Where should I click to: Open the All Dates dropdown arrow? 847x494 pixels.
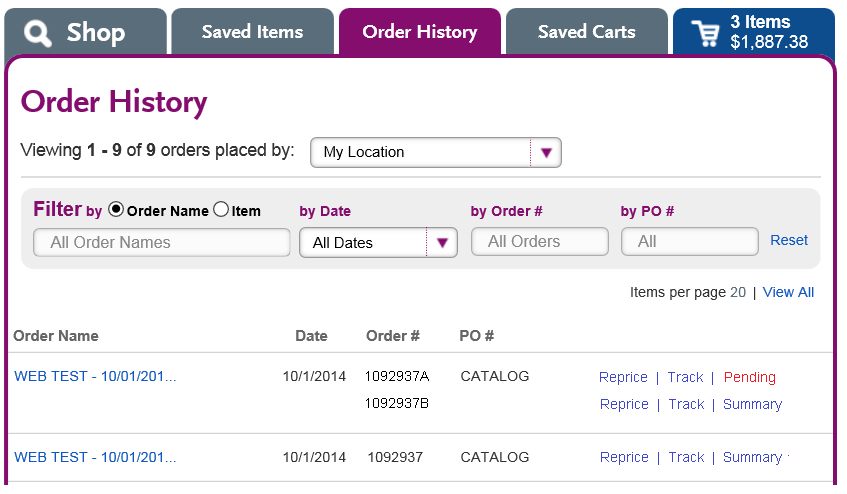[x=442, y=243]
